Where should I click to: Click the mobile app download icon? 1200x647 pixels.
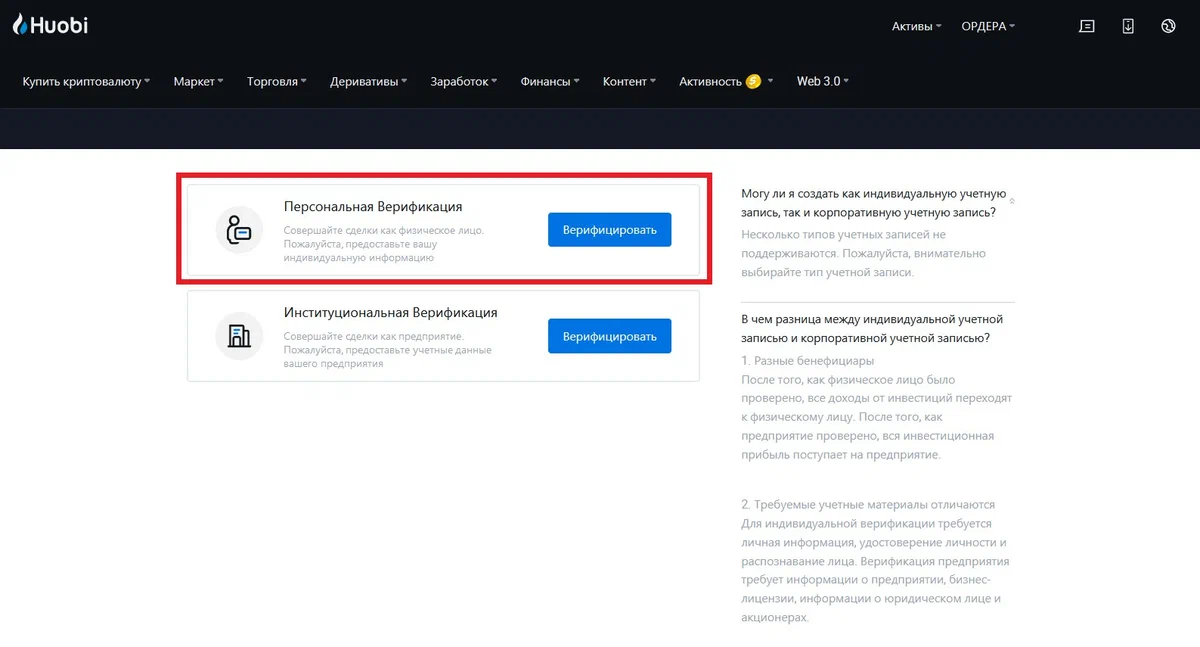click(1128, 27)
